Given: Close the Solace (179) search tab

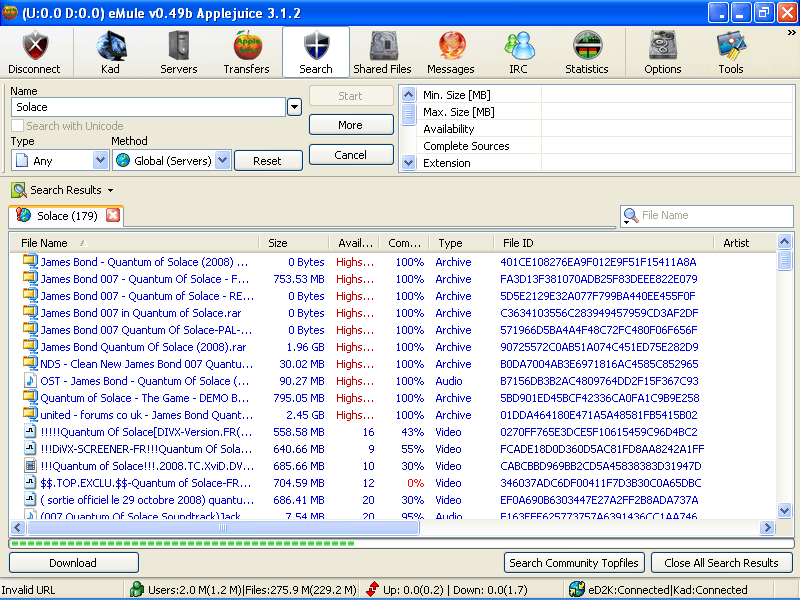Looking at the screenshot, I should 113,215.
